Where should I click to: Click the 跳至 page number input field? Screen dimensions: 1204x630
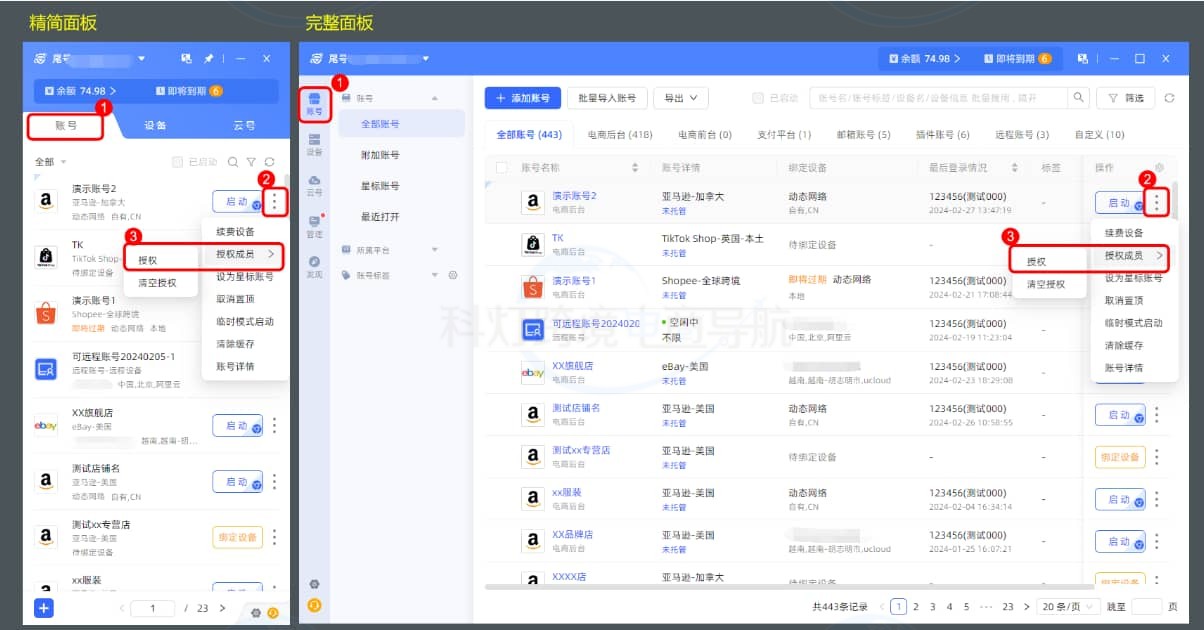pos(1147,606)
